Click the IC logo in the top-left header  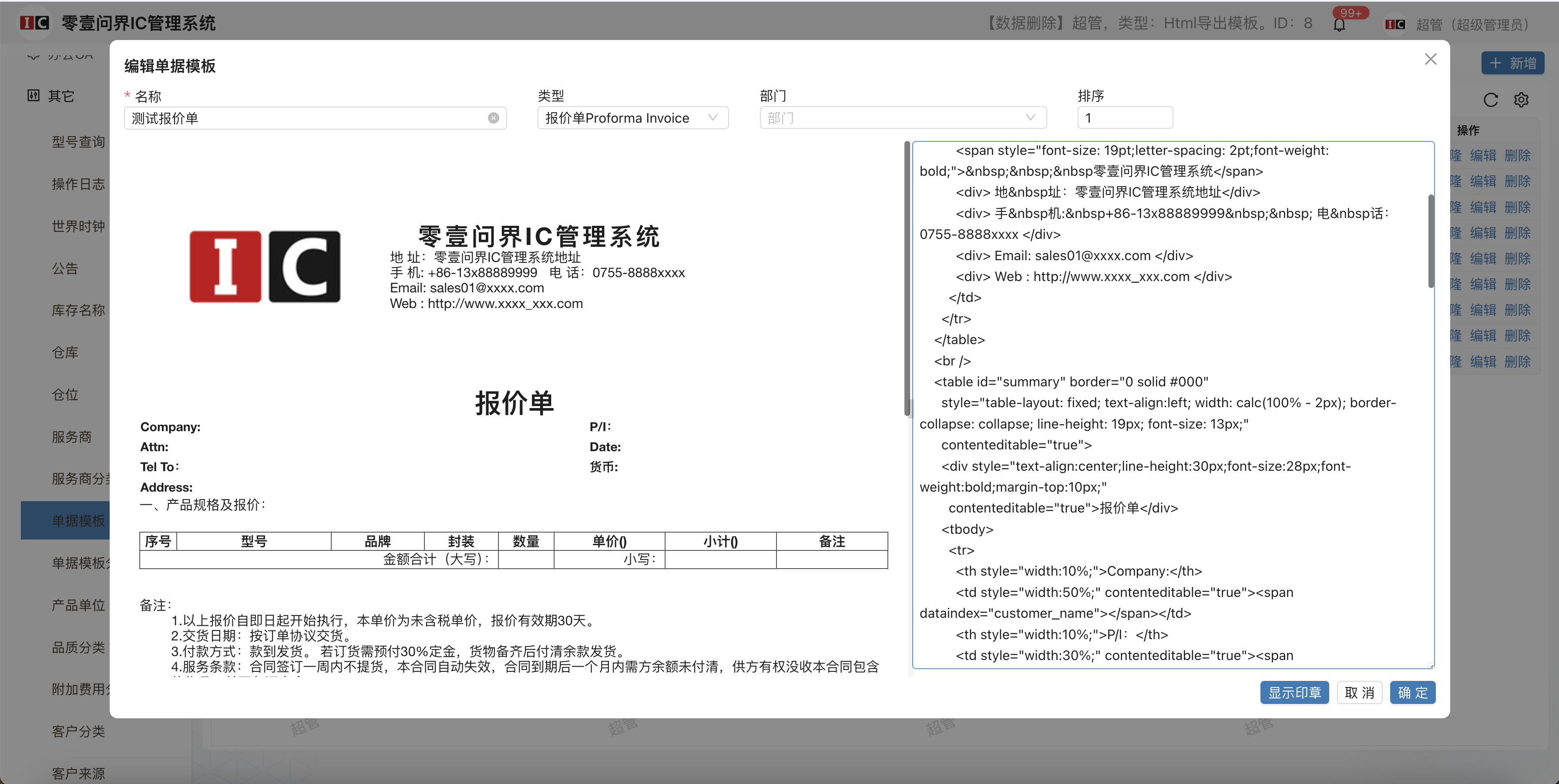[34, 22]
